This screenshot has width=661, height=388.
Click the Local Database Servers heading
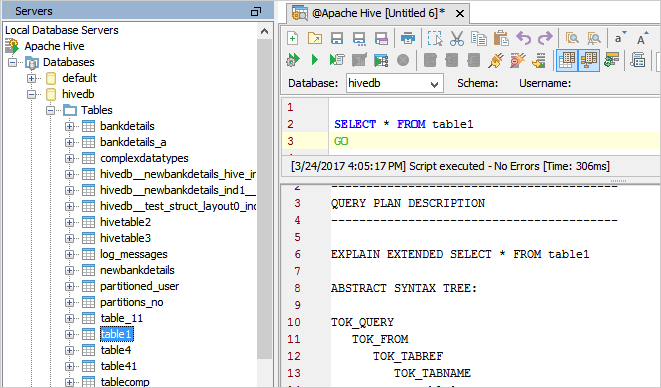[62, 30]
